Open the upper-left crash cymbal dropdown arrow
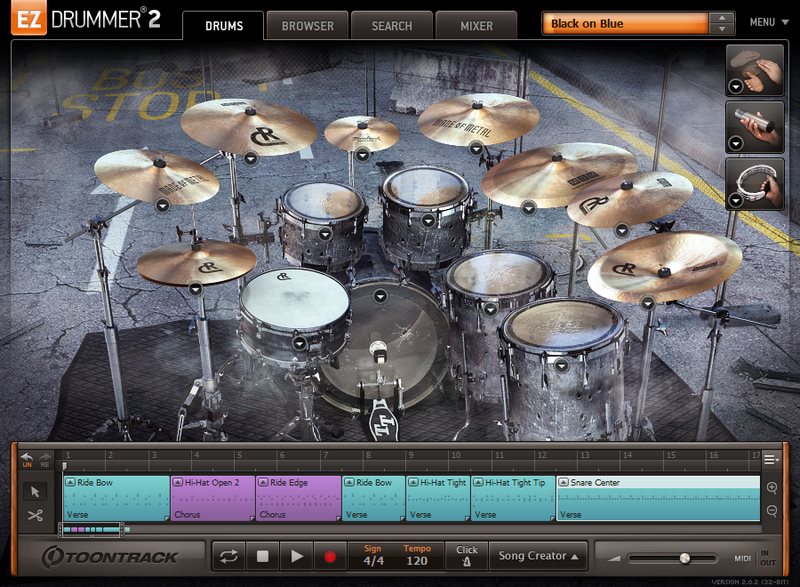 250,159
